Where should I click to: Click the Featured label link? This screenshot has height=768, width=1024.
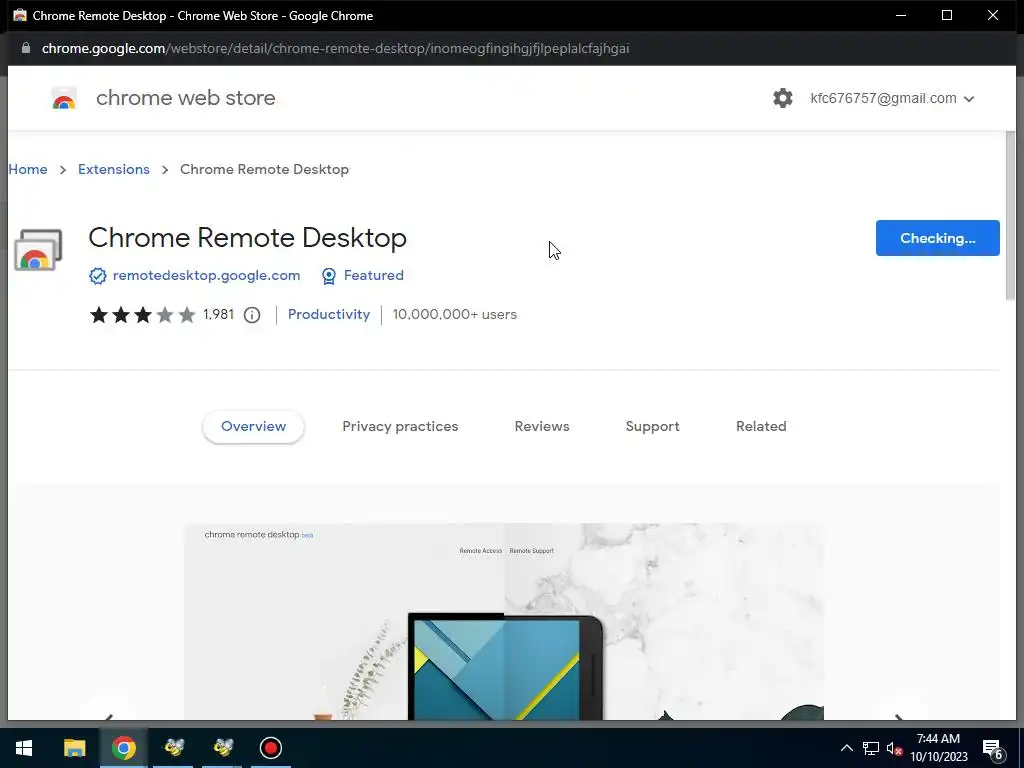[374, 276]
